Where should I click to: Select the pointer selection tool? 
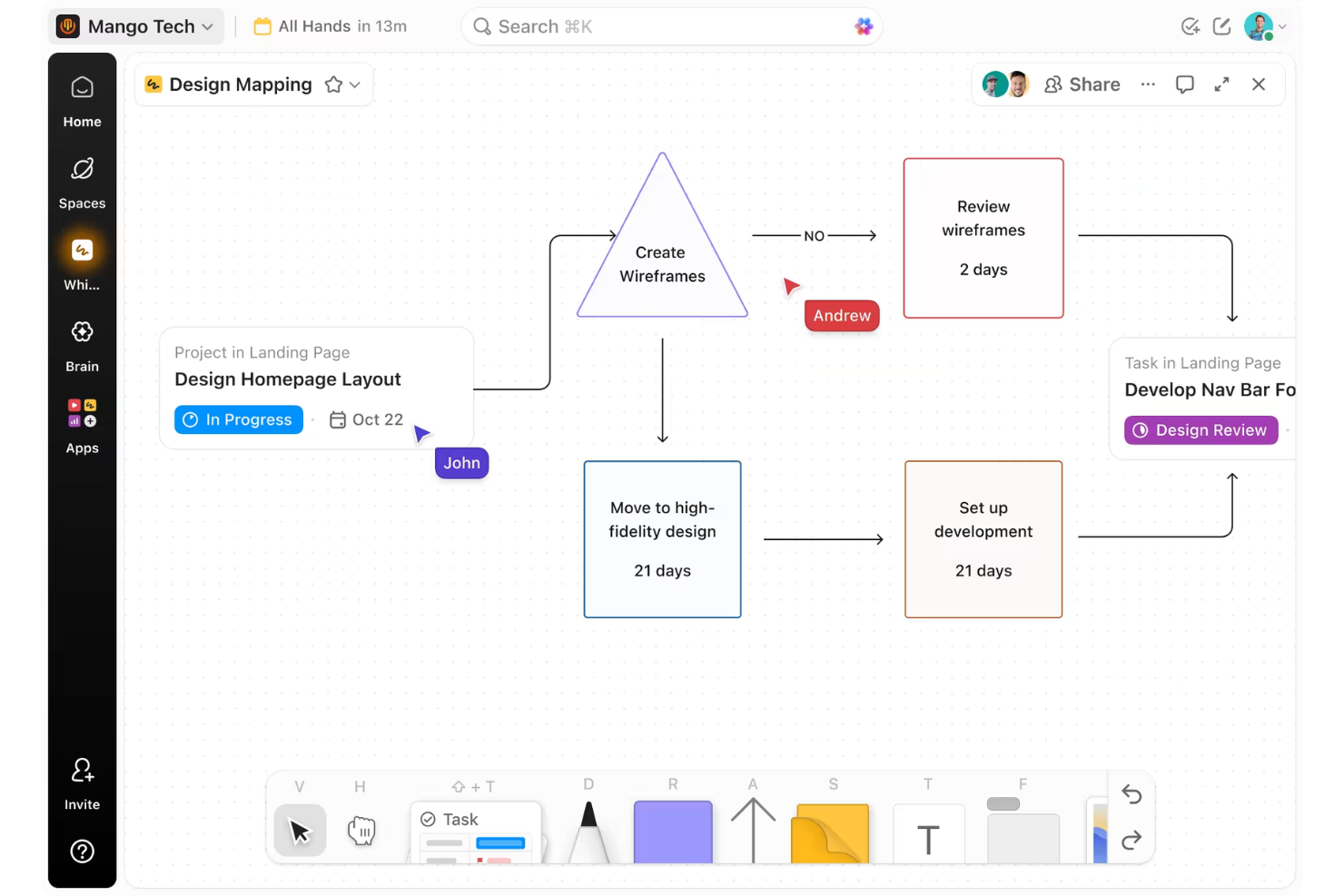click(x=300, y=830)
